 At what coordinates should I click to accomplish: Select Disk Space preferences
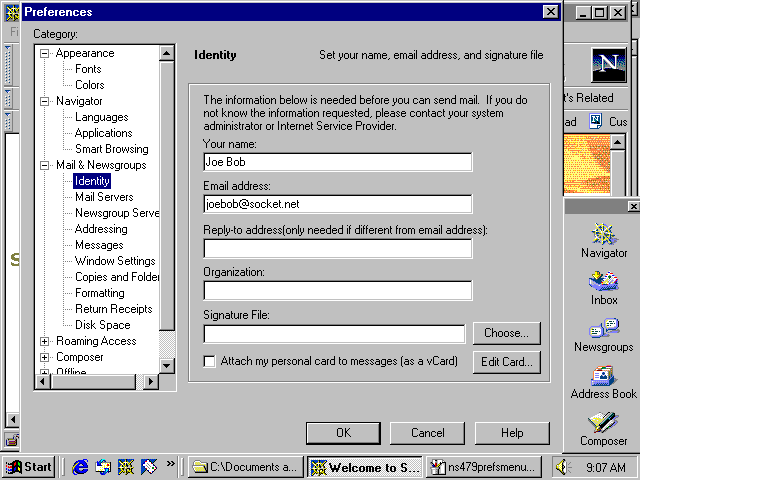103,325
